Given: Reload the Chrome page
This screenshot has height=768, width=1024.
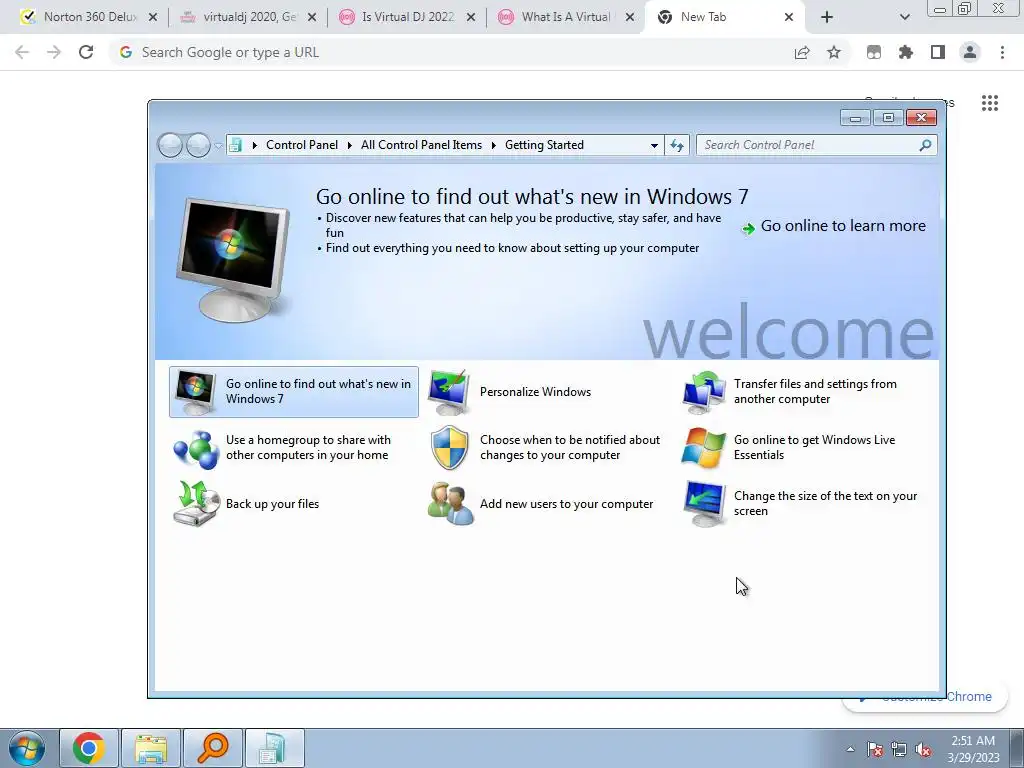Looking at the screenshot, I should [86, 52].
